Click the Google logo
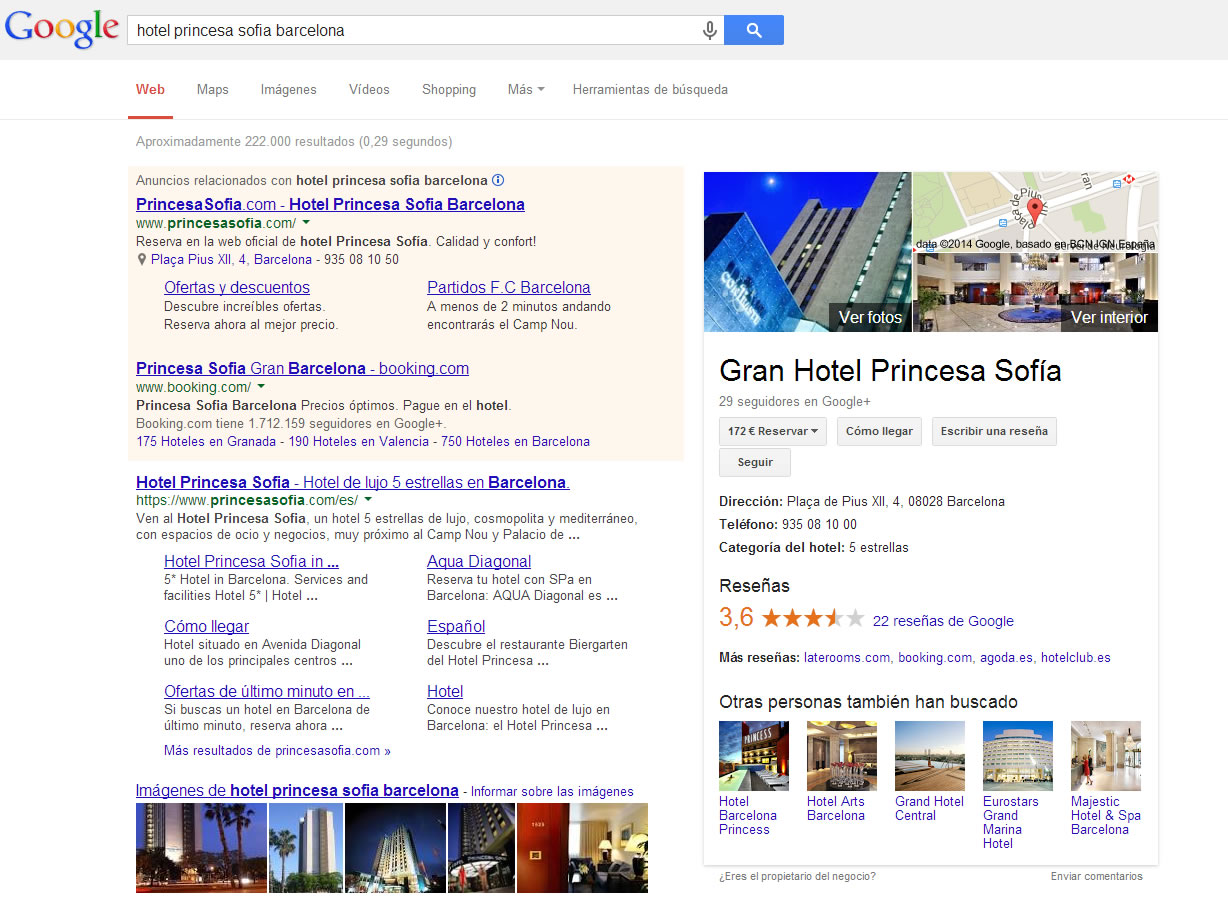This screenshot has height=920, width=1228. click(x=62, y=29)
